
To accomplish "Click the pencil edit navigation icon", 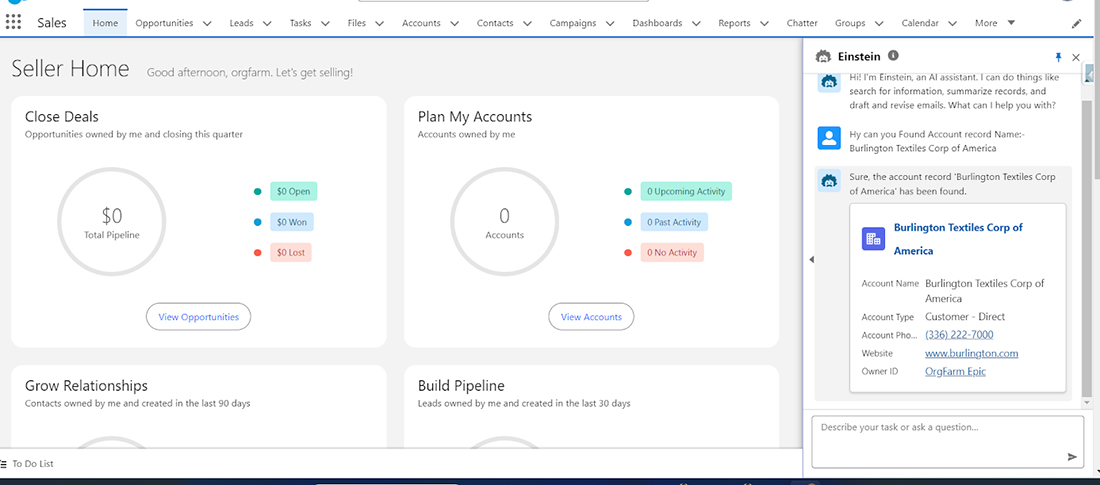I will [1076, 23].
